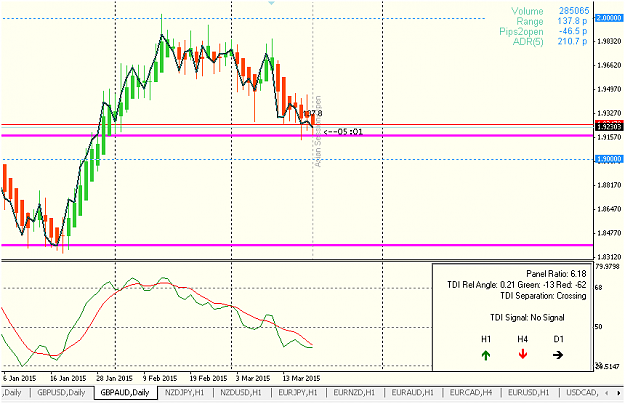Click the light blue chart shift triangle at top
The image size is (625, 404).
[271, 3]
